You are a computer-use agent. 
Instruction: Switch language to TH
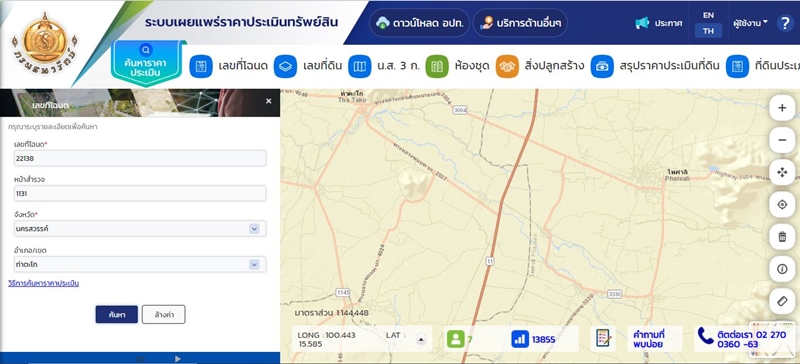pyautogui.click(x=708, y=31)
